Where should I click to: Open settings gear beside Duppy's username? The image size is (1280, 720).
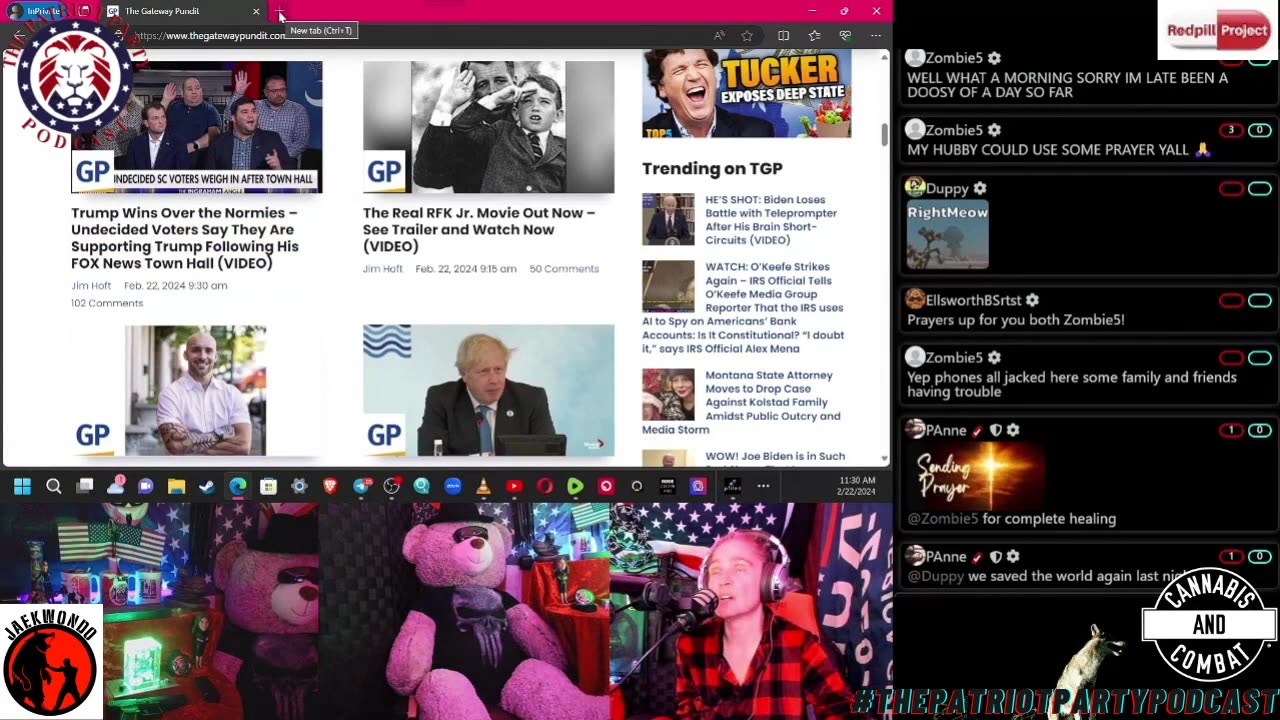point(980,188)
